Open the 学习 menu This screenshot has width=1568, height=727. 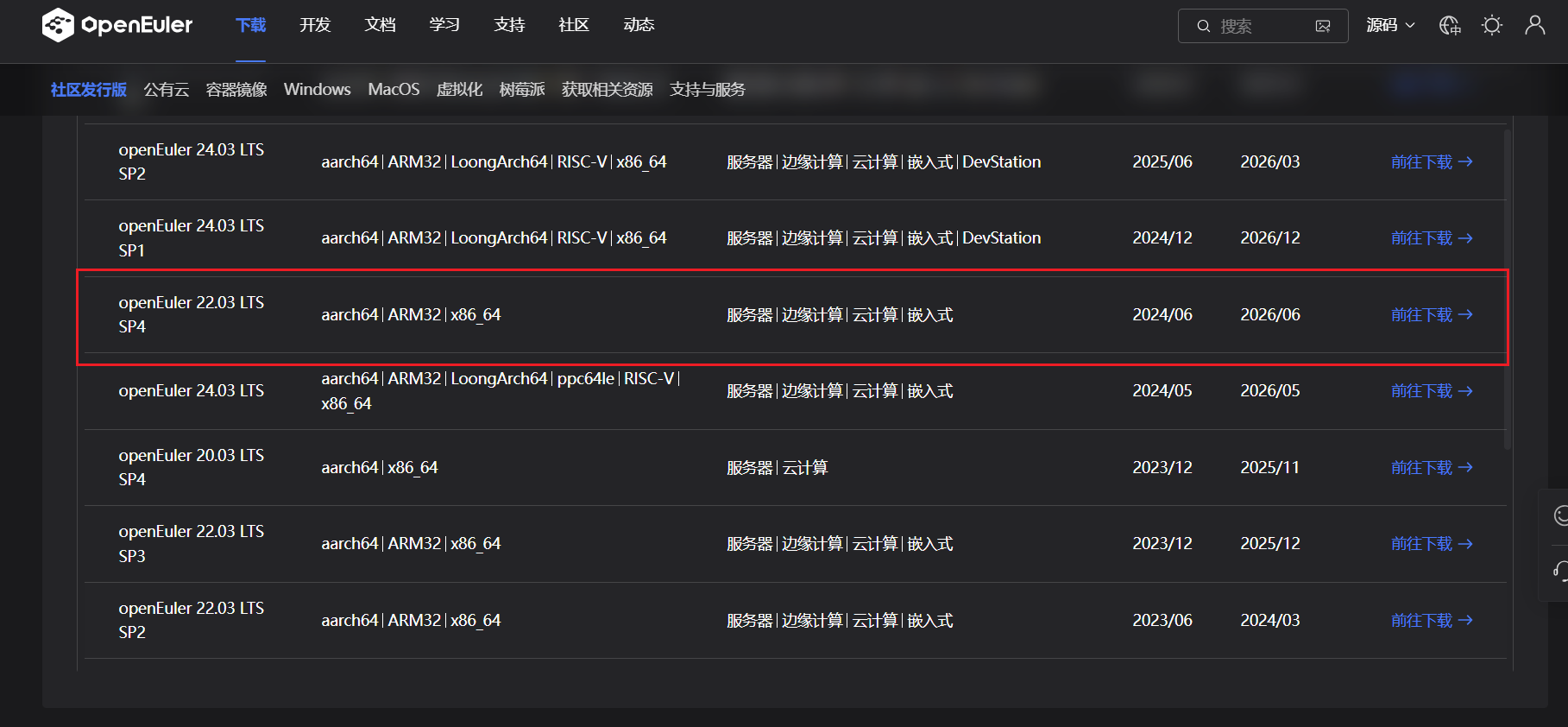(x=444, y=25)
